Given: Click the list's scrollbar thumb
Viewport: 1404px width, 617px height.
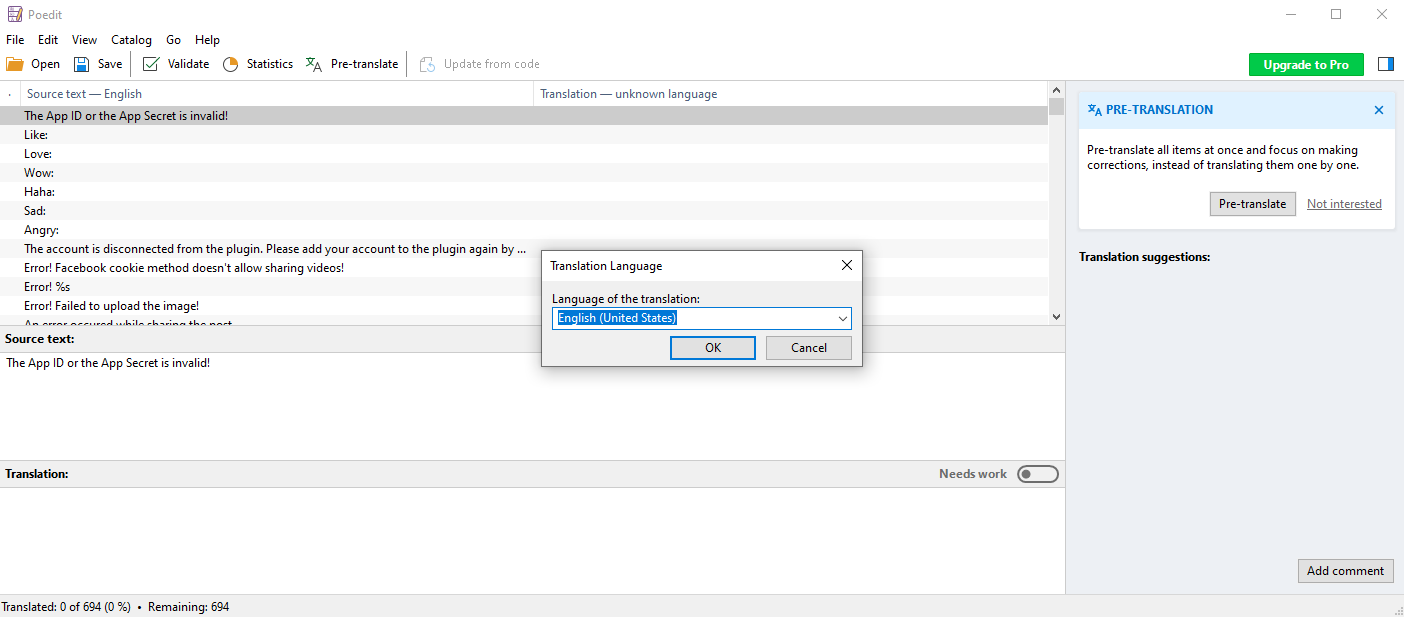Looking at the screenshot, I should click(1056, 107).
